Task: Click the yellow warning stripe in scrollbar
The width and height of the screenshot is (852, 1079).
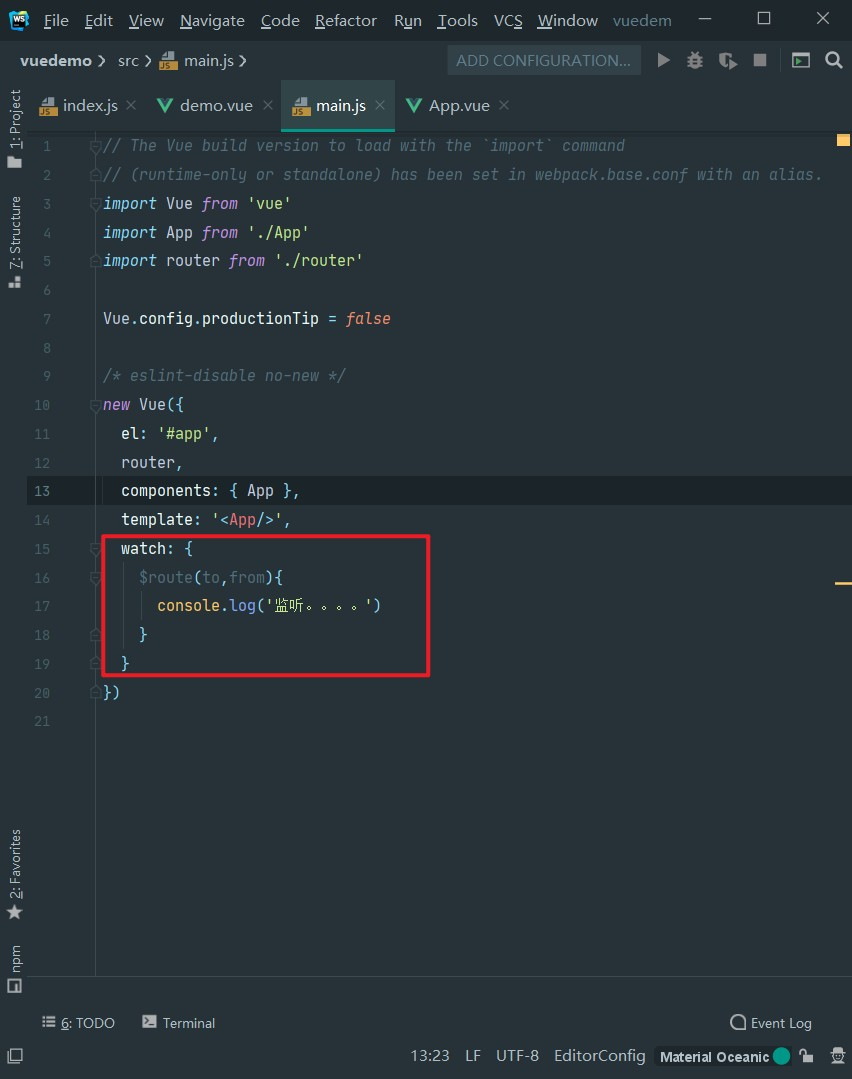Action: [x=843, y=584]
